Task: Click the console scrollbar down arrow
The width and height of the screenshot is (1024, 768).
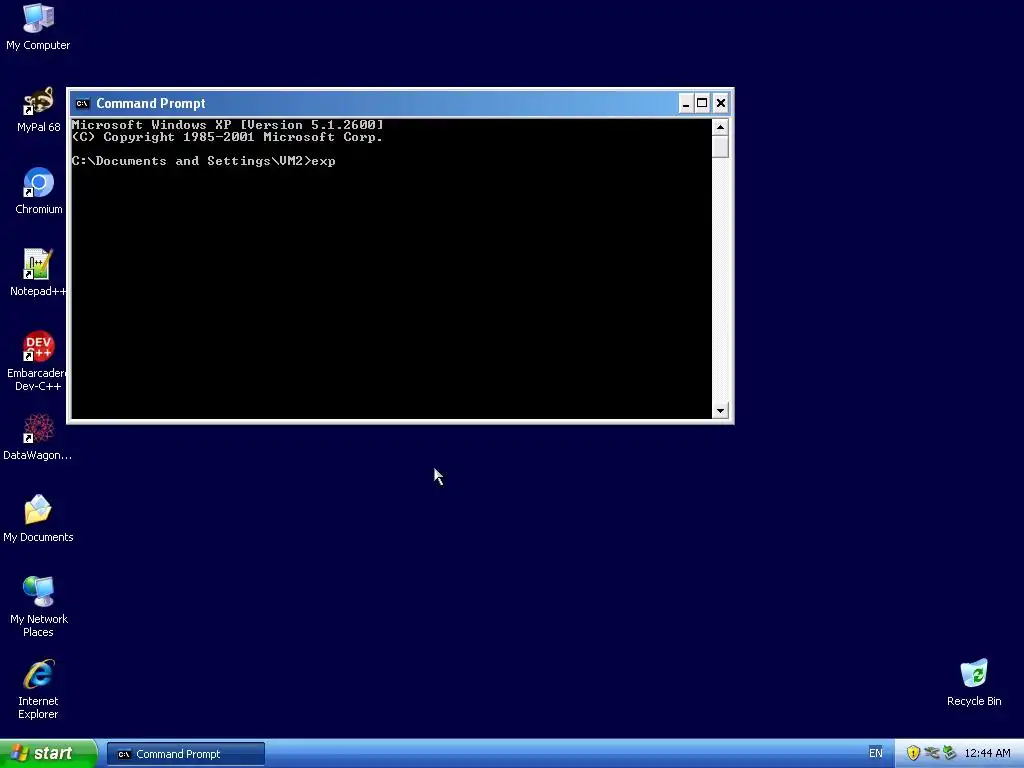Action: (720, 411)
